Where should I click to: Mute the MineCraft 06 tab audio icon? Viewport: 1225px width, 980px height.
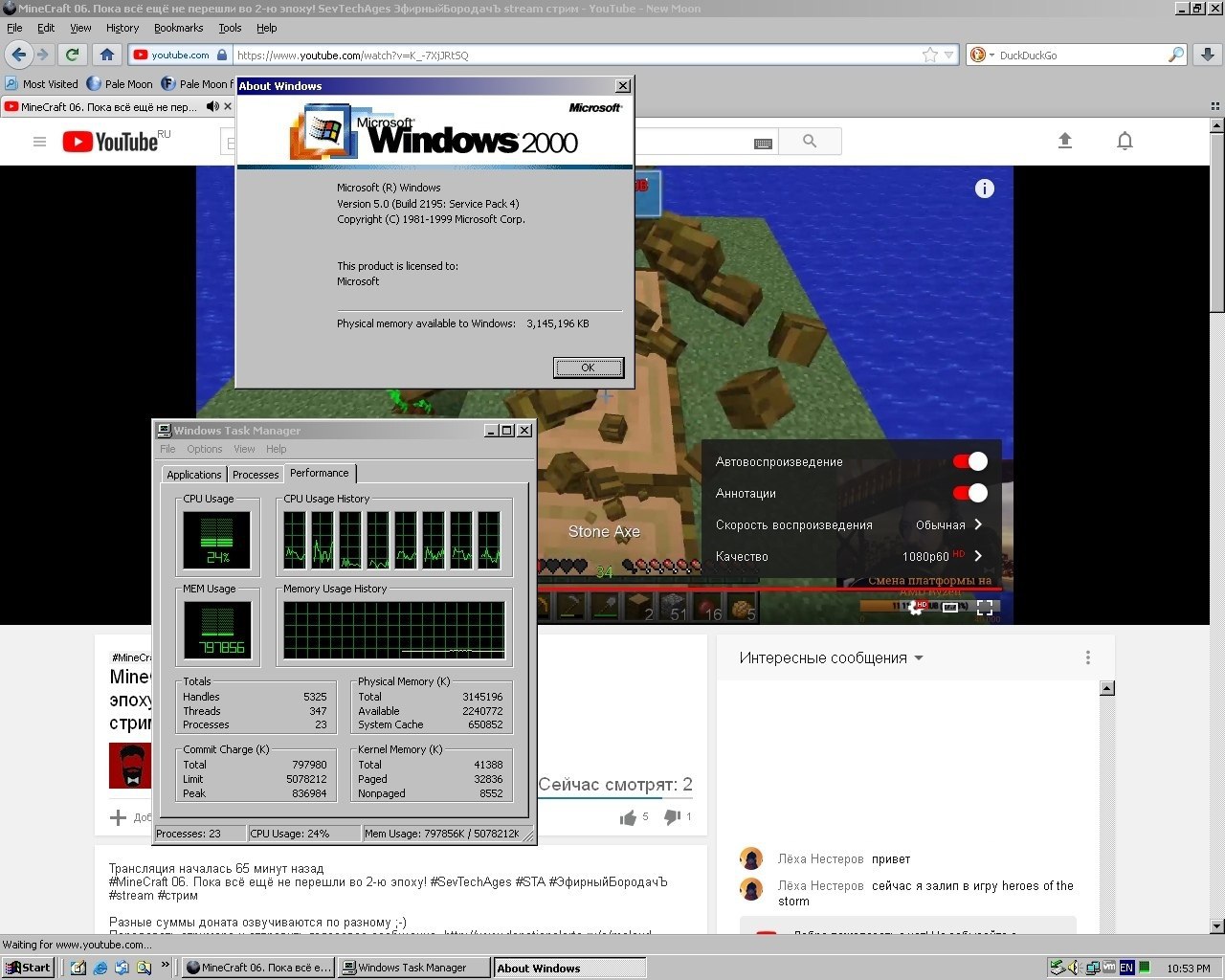(x=212, y=106)
